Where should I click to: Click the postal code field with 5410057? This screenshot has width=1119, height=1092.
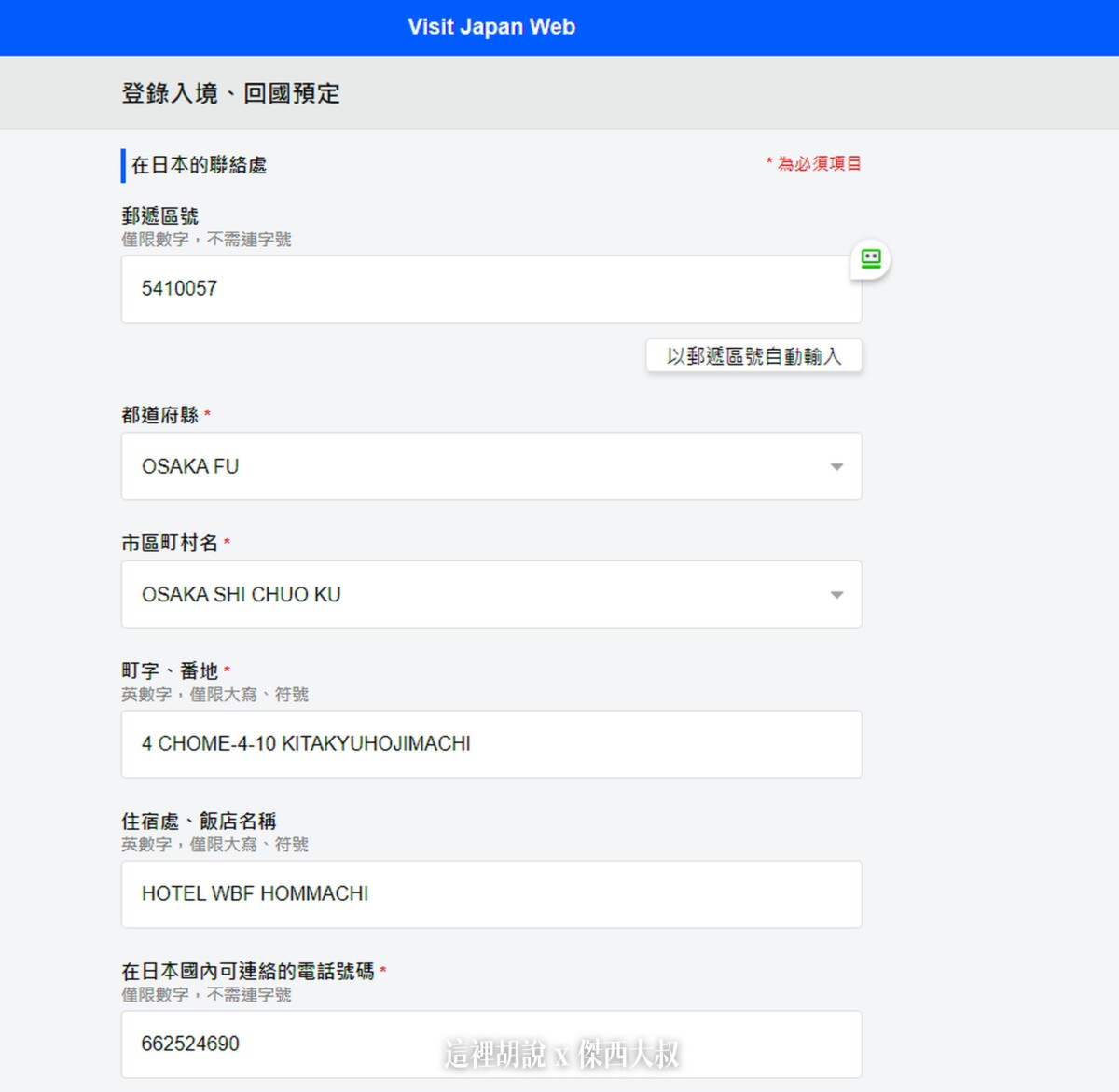[491, 289]
